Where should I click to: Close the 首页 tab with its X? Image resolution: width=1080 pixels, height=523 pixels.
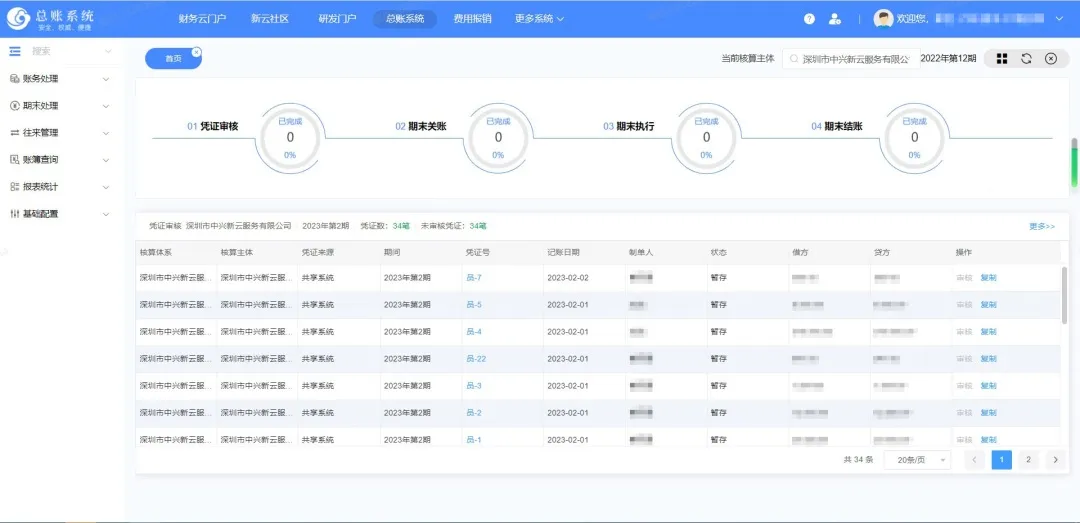pyautogui.click(x=196, y=52)
